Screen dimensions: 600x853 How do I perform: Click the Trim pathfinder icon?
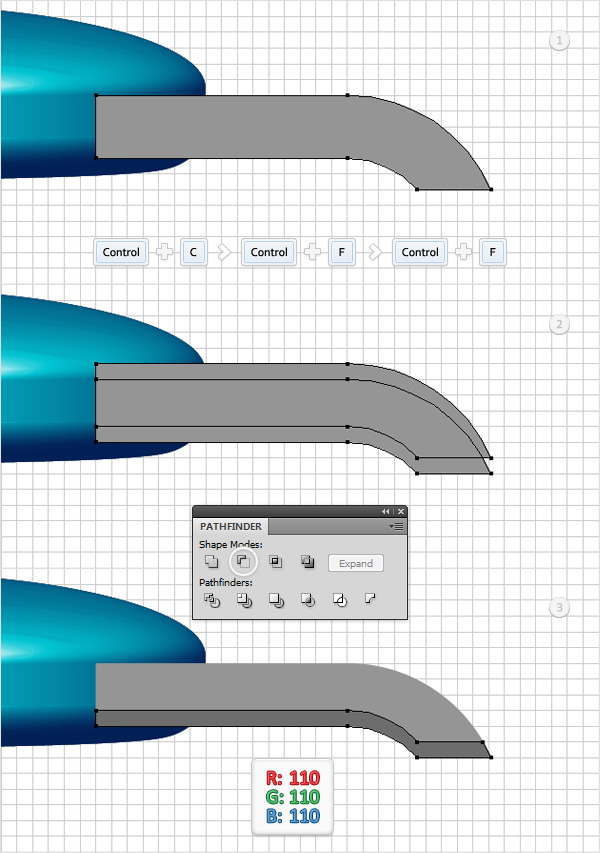[244, 600]
